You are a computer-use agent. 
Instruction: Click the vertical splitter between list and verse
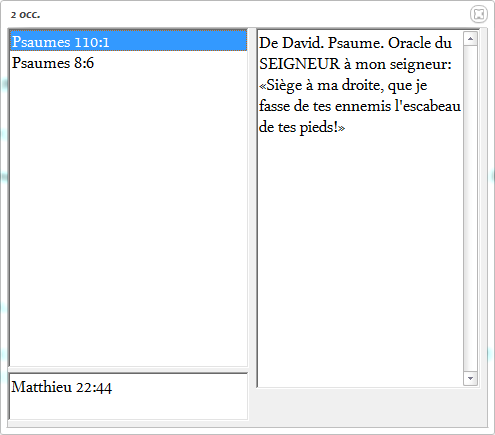click(x=252, y=207)
